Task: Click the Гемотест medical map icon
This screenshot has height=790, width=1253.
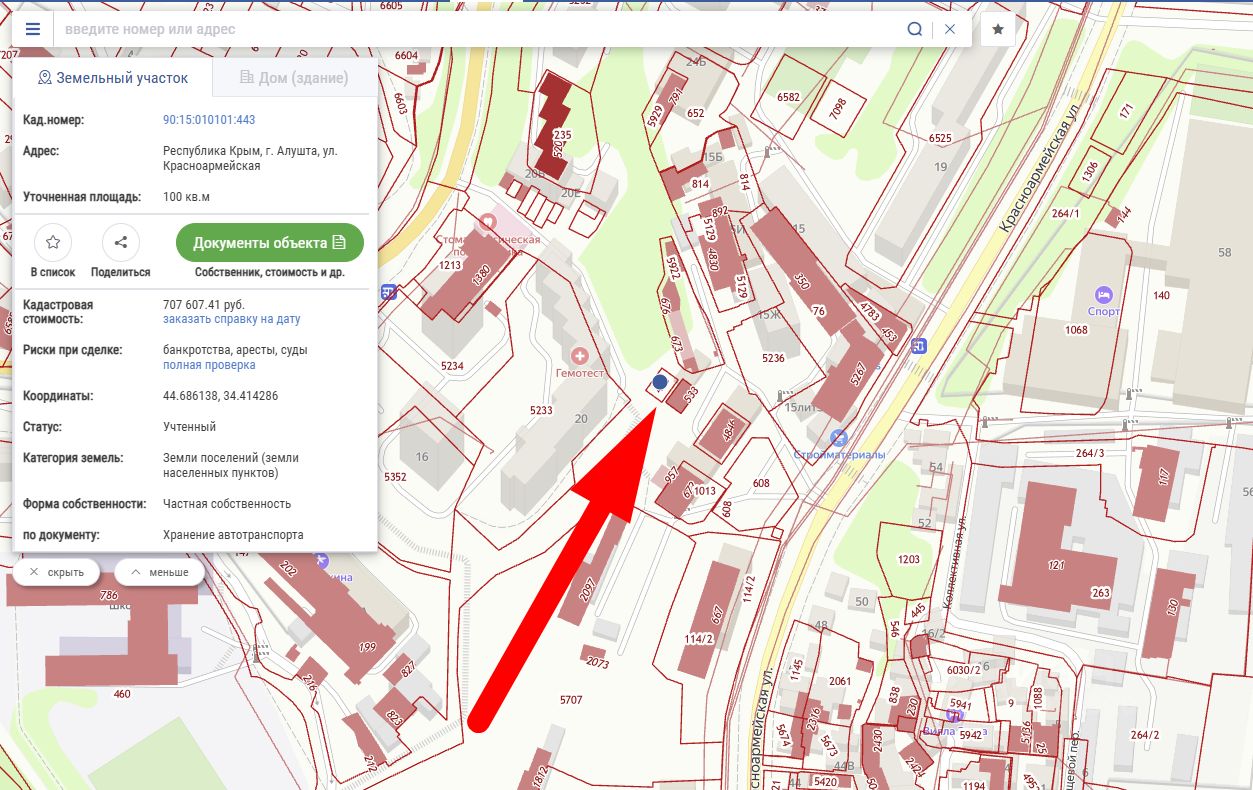Action: tap(579, 355)
